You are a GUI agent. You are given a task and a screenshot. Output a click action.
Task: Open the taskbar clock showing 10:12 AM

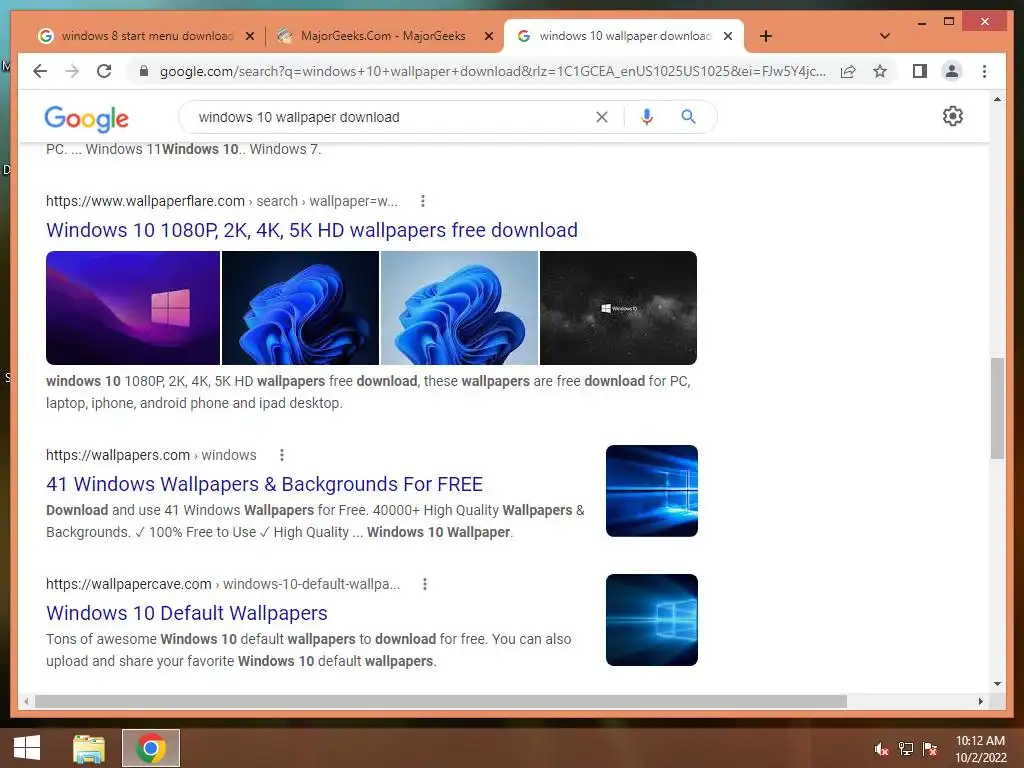[980, 749]
